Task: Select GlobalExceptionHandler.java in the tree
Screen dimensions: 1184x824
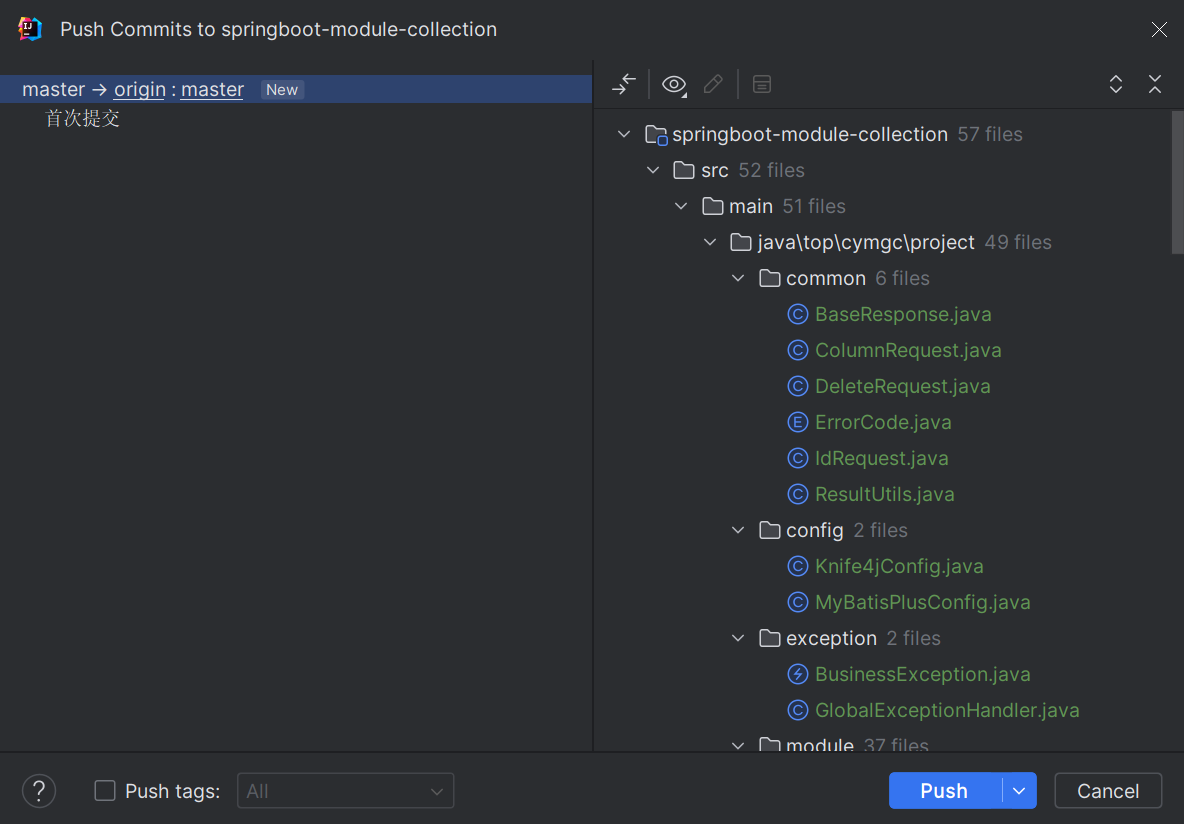Action: pos(947,710)
